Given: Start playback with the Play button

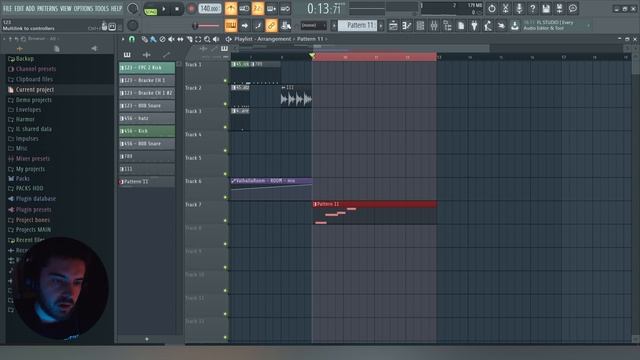Looking at the screenshot, I should 164,9.
